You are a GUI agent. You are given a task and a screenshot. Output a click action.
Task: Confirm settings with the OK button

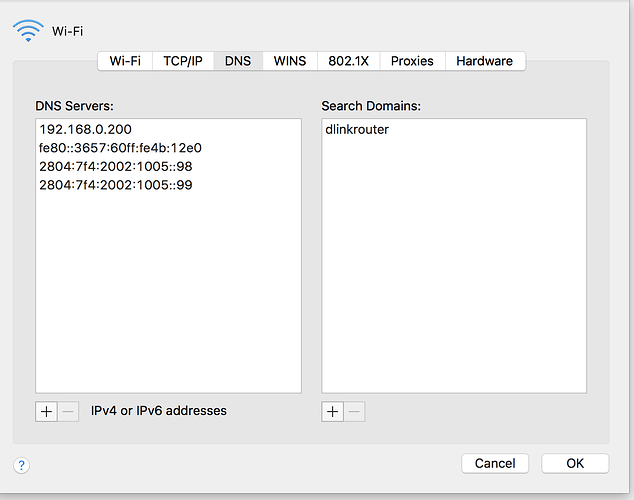575,463
